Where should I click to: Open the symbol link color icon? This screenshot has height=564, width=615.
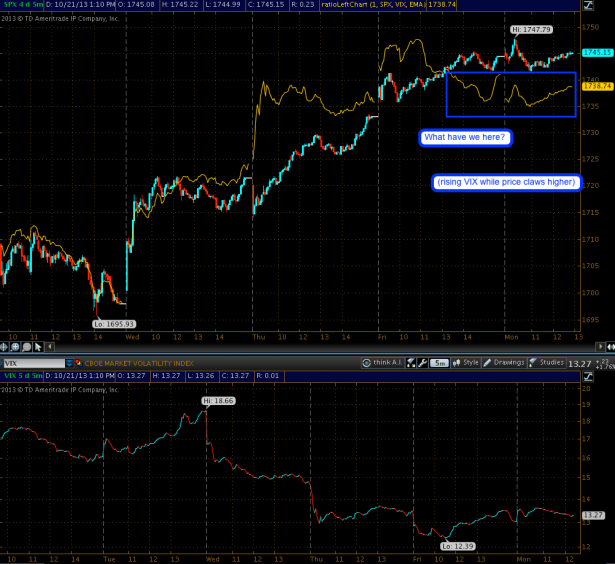point(78,363)
